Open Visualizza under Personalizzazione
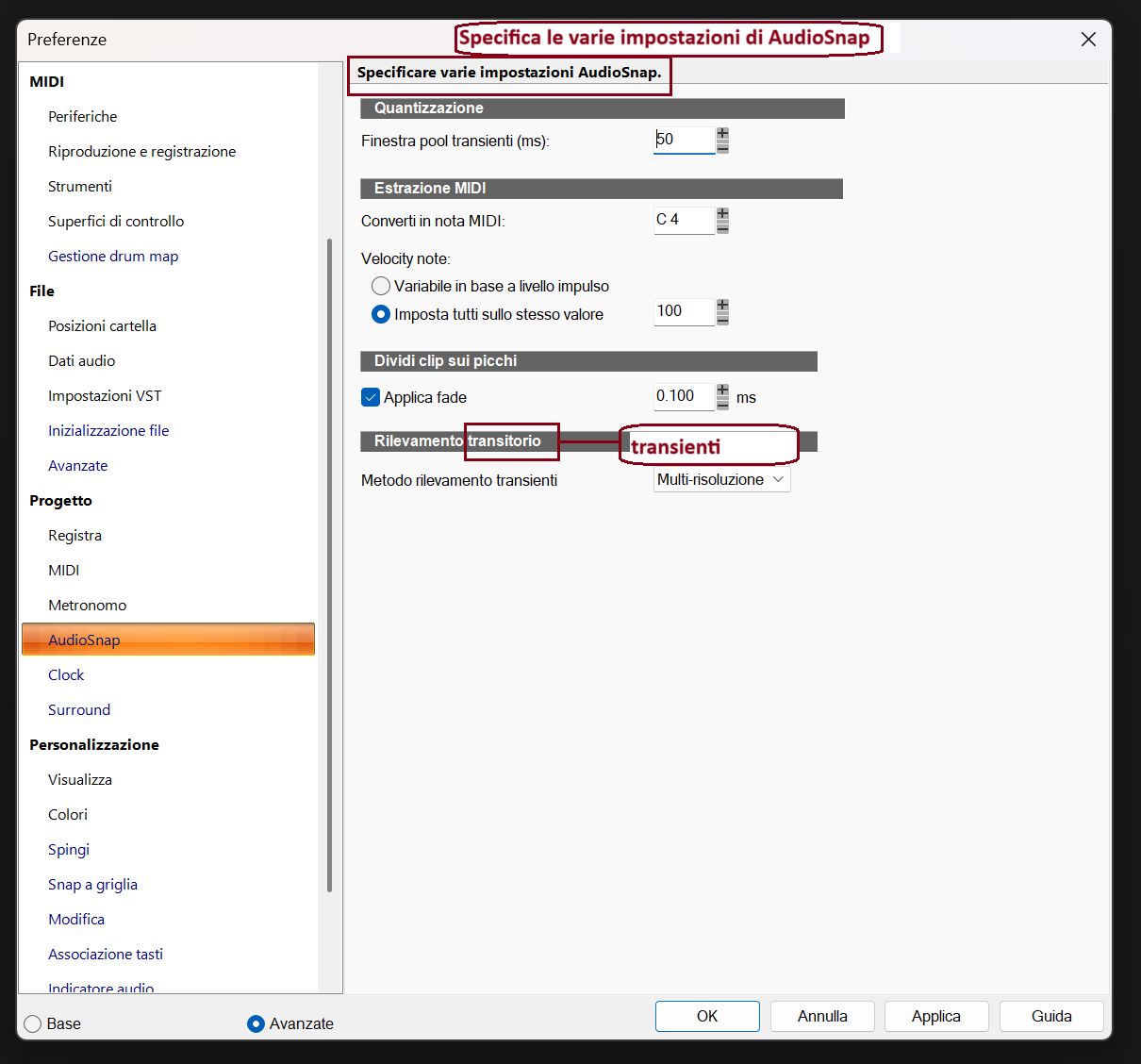The image size is (1141, 1064). tap(80, 779)
